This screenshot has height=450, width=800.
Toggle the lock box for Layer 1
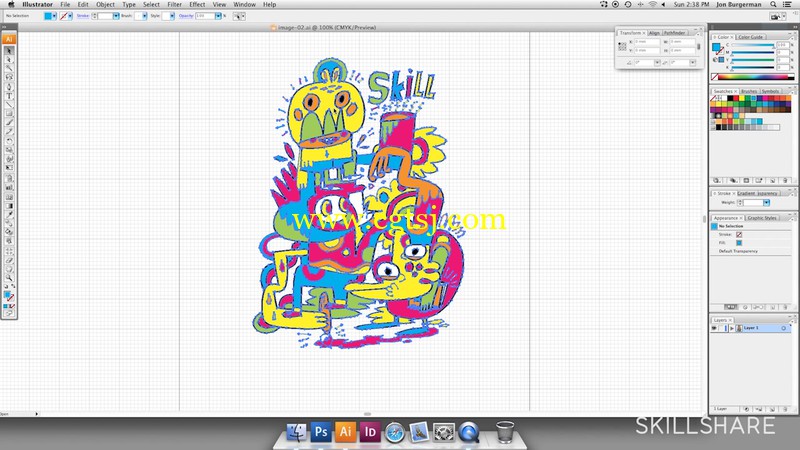click(x=722, y=328)
